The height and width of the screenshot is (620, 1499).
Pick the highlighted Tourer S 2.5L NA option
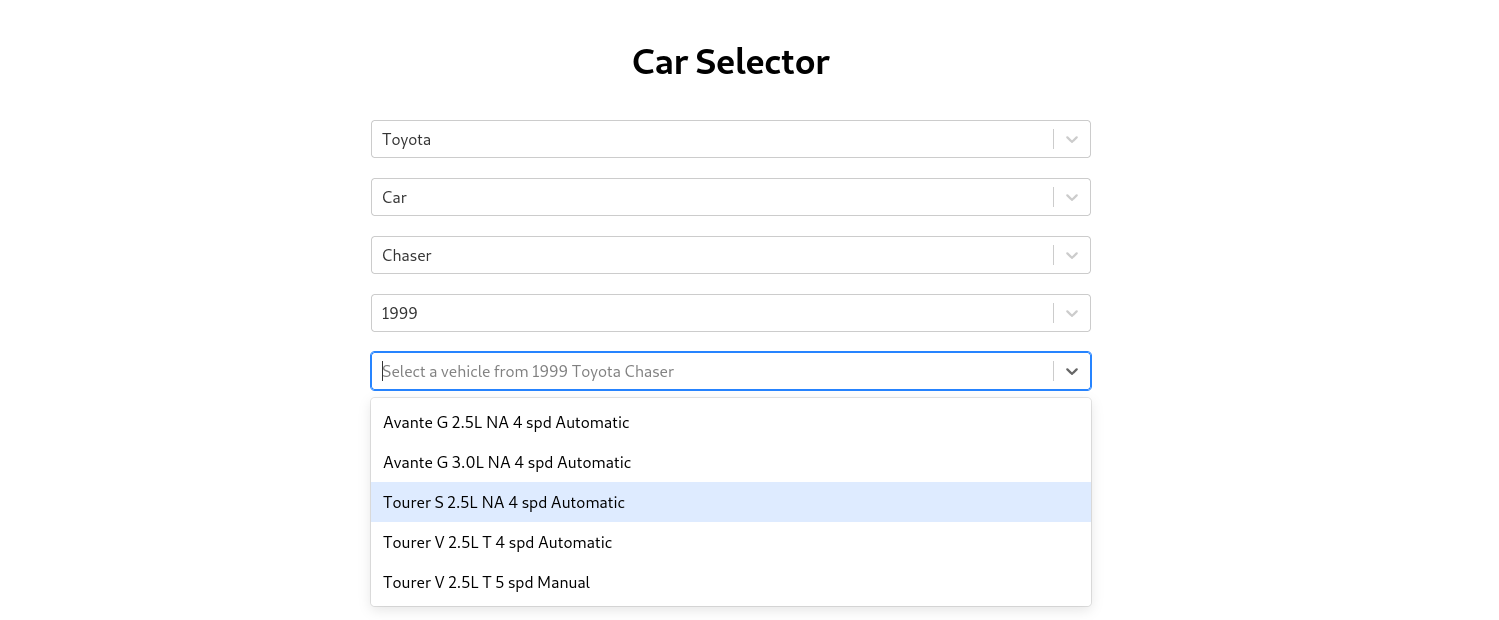[504, 502]
